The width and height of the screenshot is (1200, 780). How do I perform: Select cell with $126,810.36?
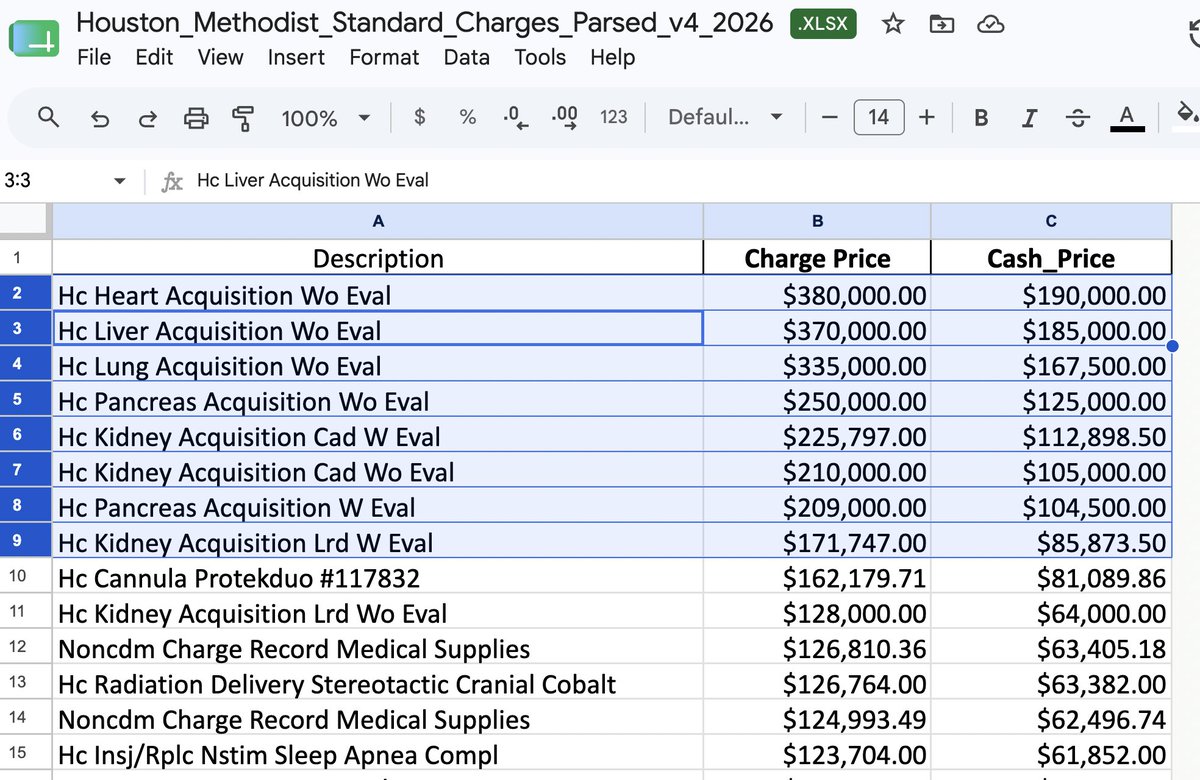pyautogui.click(x=817, y=649)
